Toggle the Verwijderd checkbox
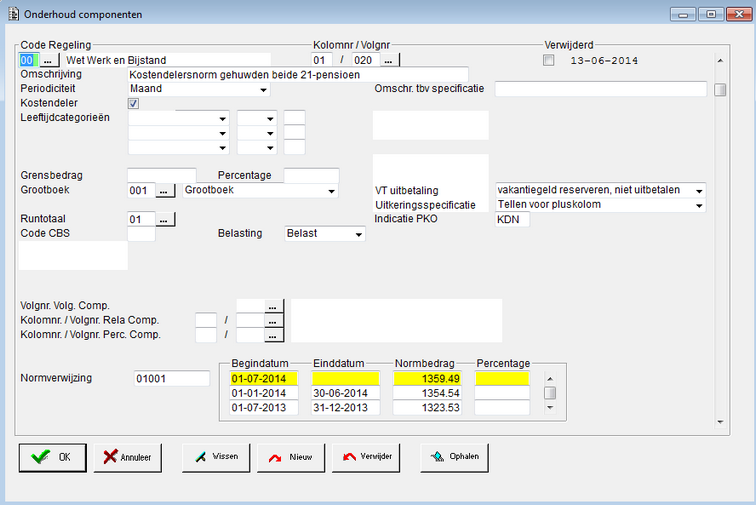This screenshot has height=505, width=756. (549, 60)
